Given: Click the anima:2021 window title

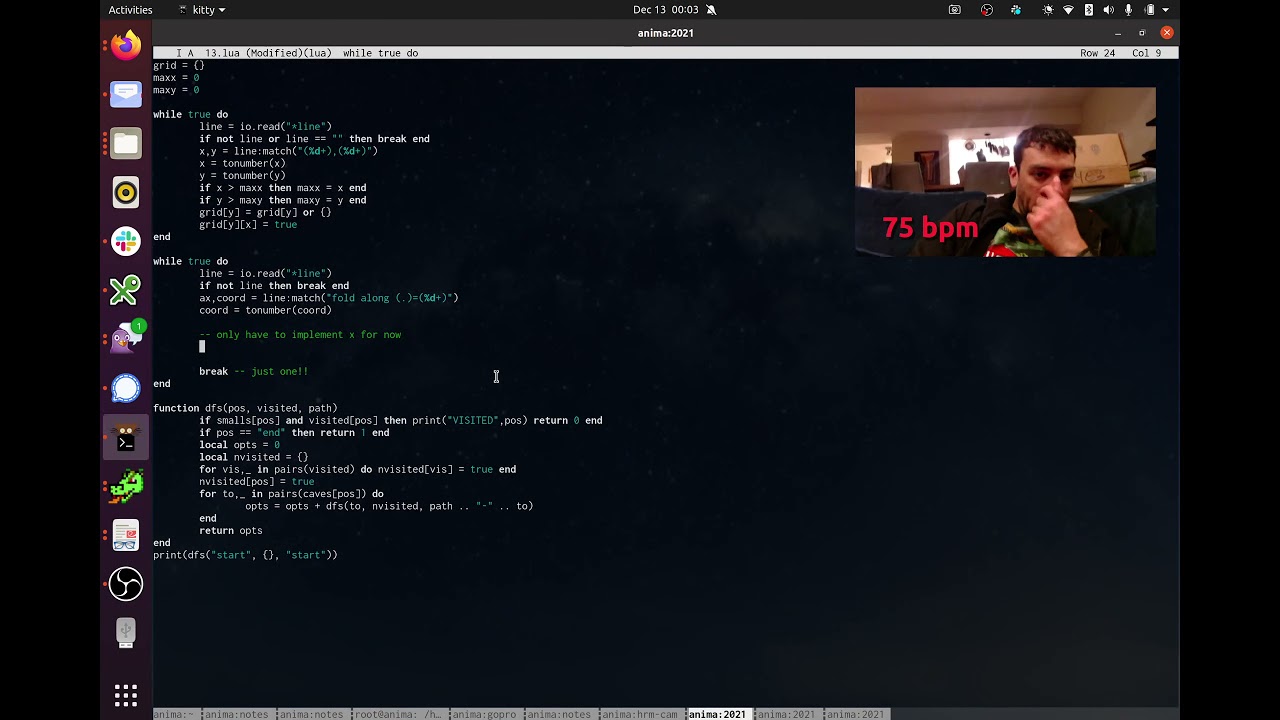Looking at the screenshot, I should click(665, 33).
